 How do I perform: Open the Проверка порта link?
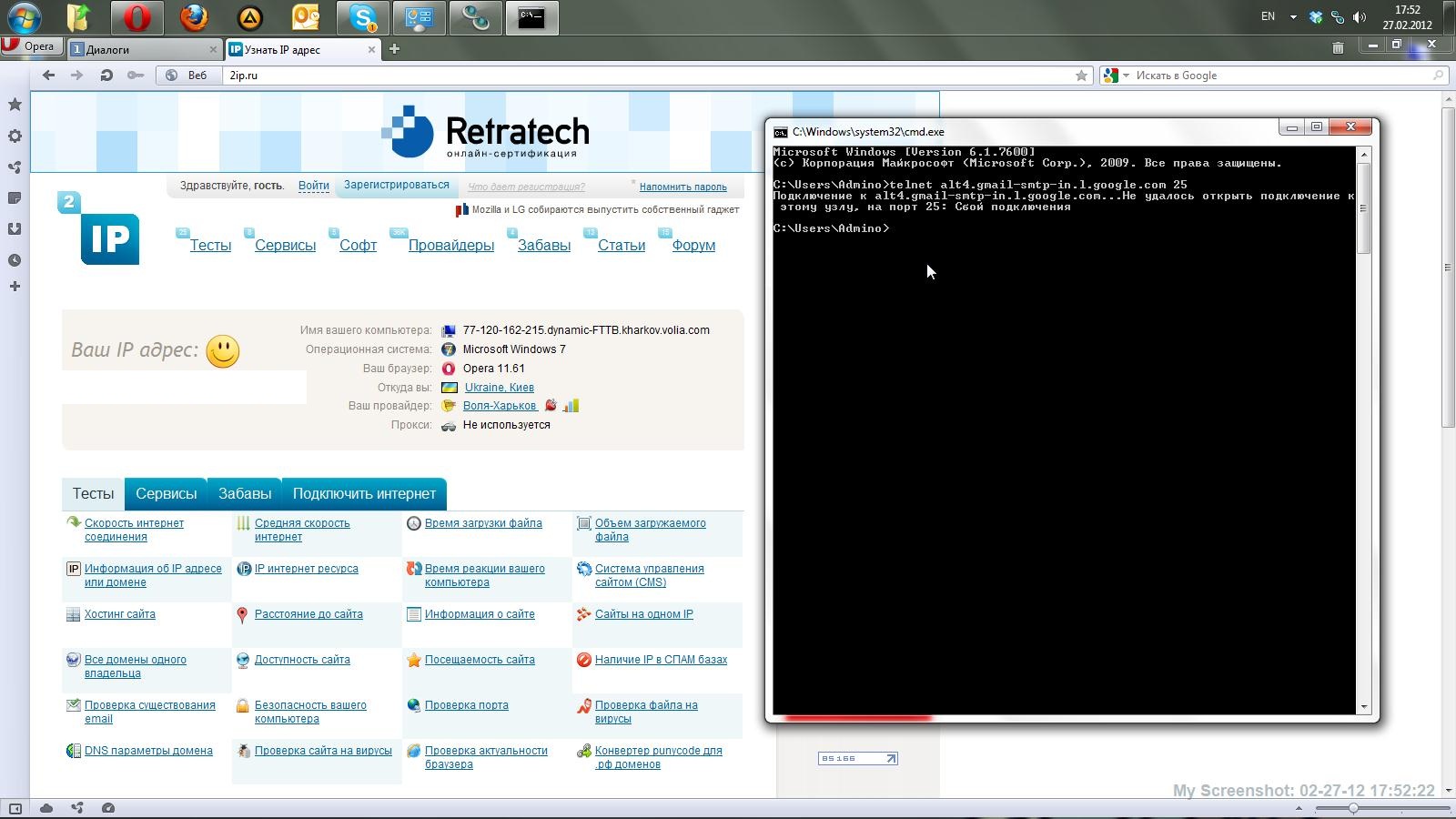(x=467, y=705)
